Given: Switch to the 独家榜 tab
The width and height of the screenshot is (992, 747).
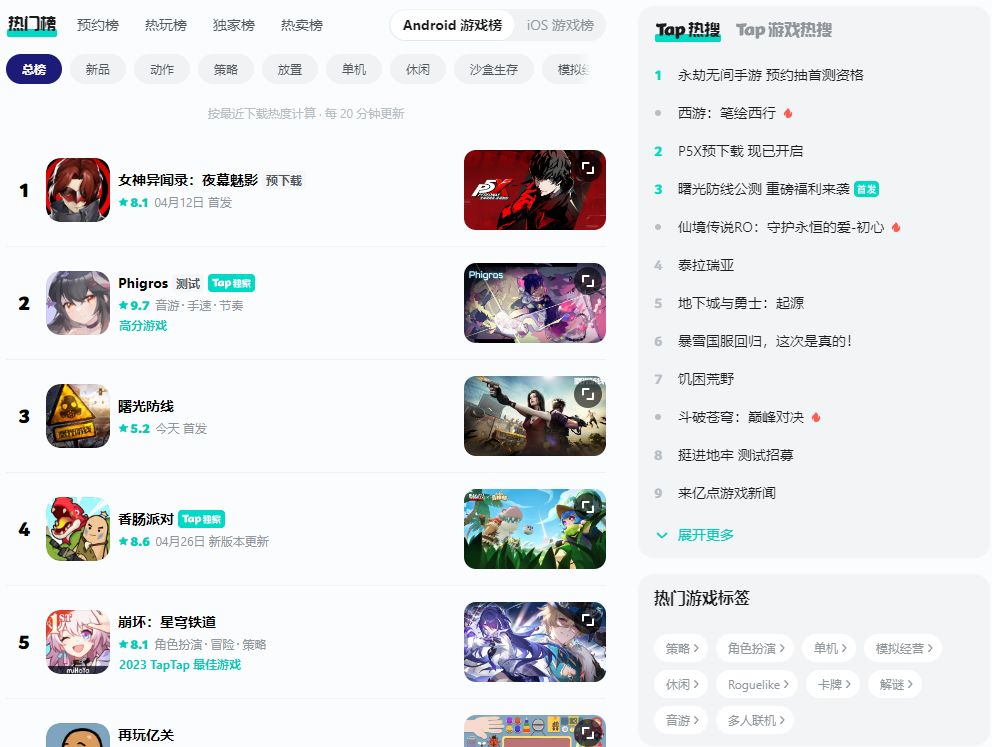Looking at the screenshot, I should click(233, 25).
